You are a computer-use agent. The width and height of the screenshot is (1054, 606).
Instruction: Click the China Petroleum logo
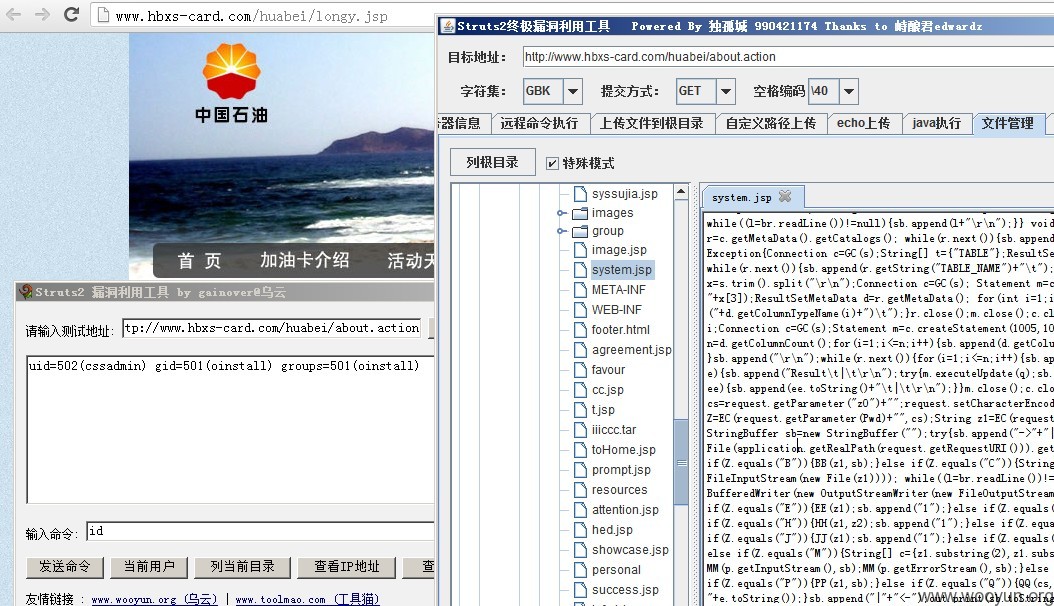coord(231,83)
